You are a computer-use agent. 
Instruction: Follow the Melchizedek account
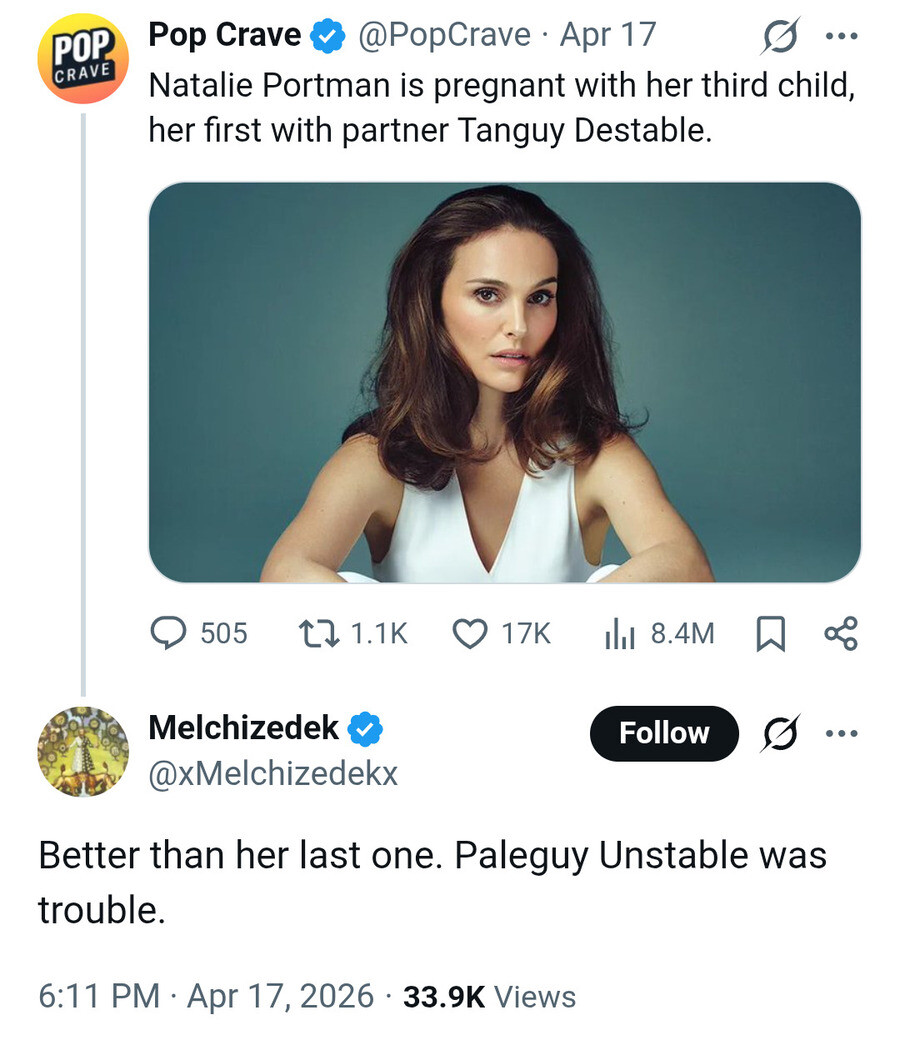664,733
